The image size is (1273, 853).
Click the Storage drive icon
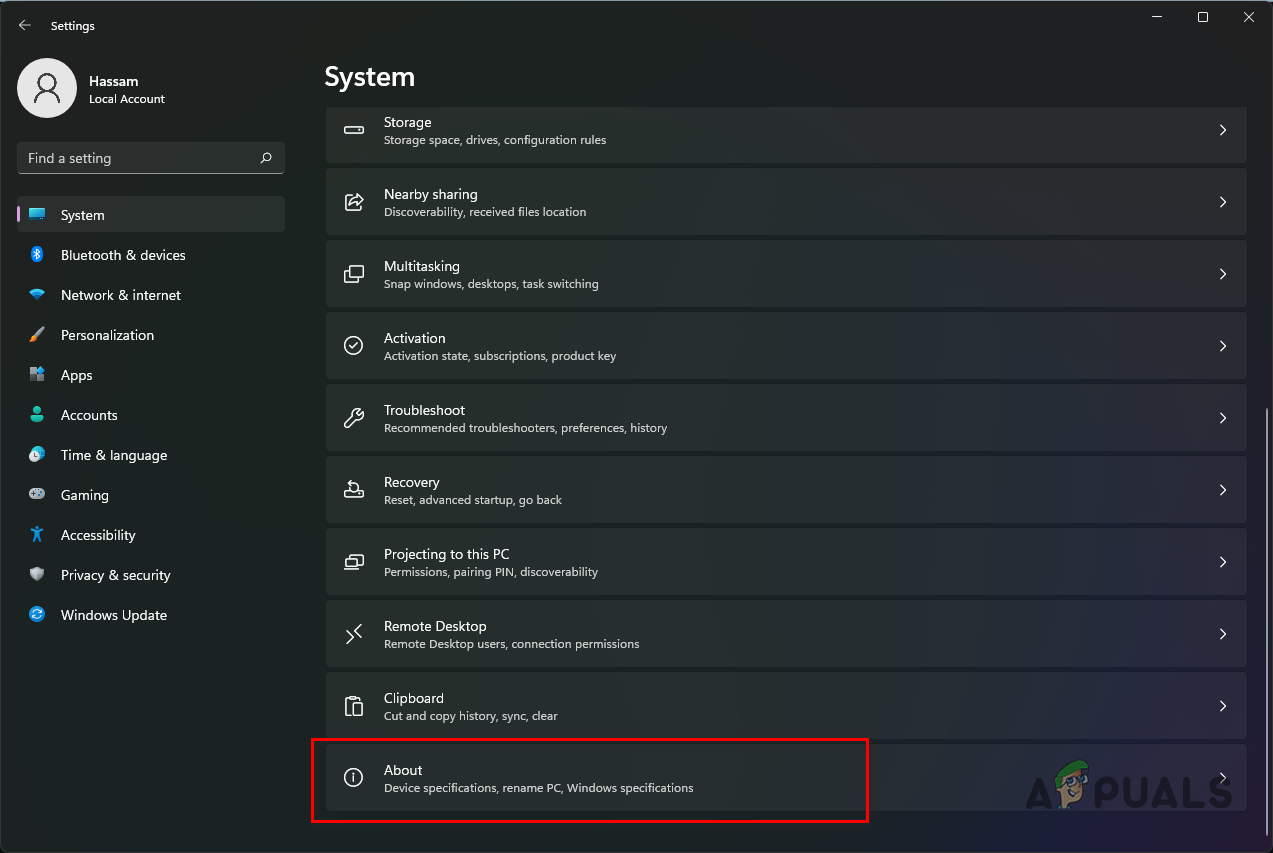[353, 130]
